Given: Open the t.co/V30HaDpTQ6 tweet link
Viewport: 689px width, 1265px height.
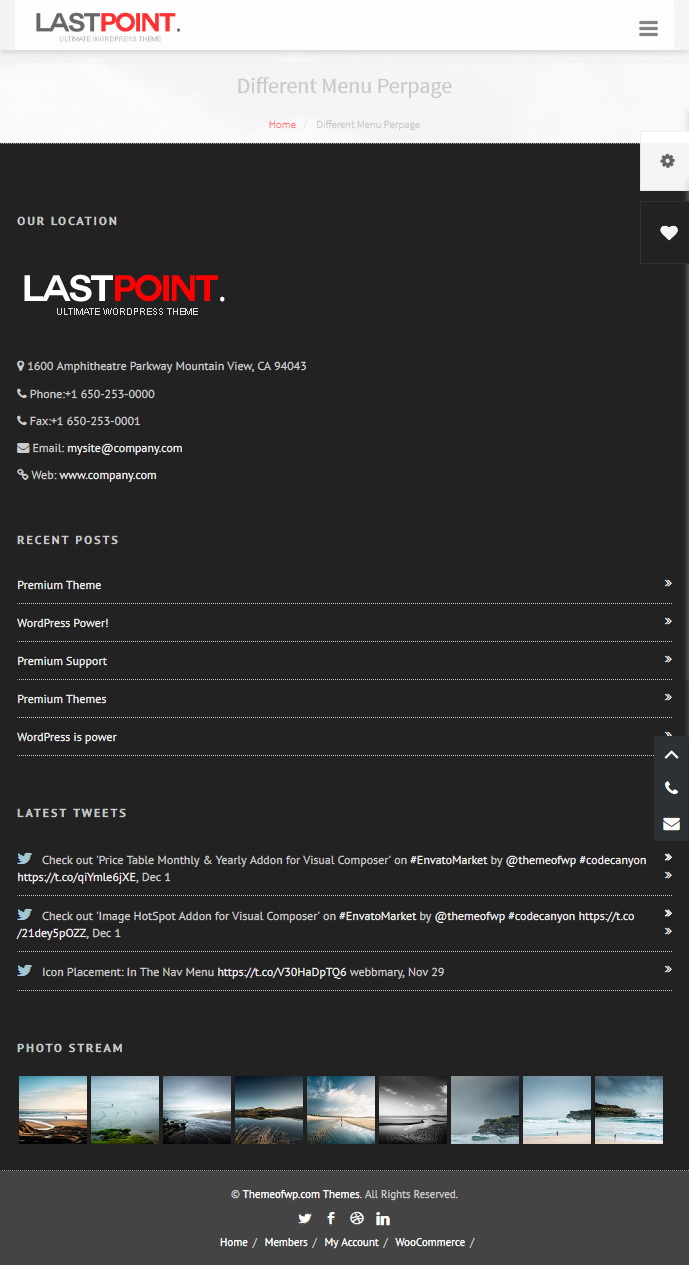Looking at the screenshot, I should tap(282, 972).
